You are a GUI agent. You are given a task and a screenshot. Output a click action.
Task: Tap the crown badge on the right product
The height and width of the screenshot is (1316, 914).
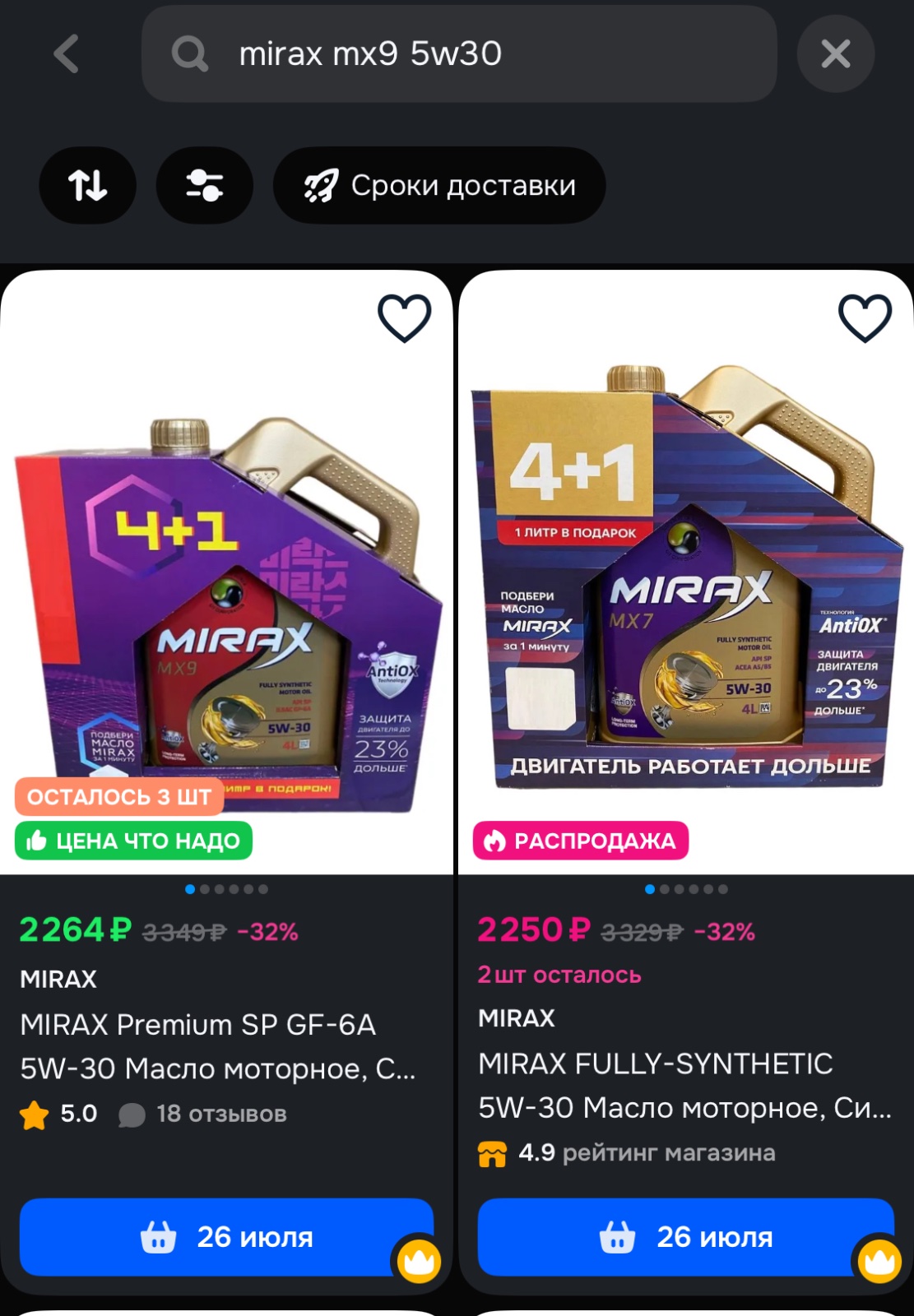coord(879,1259)
